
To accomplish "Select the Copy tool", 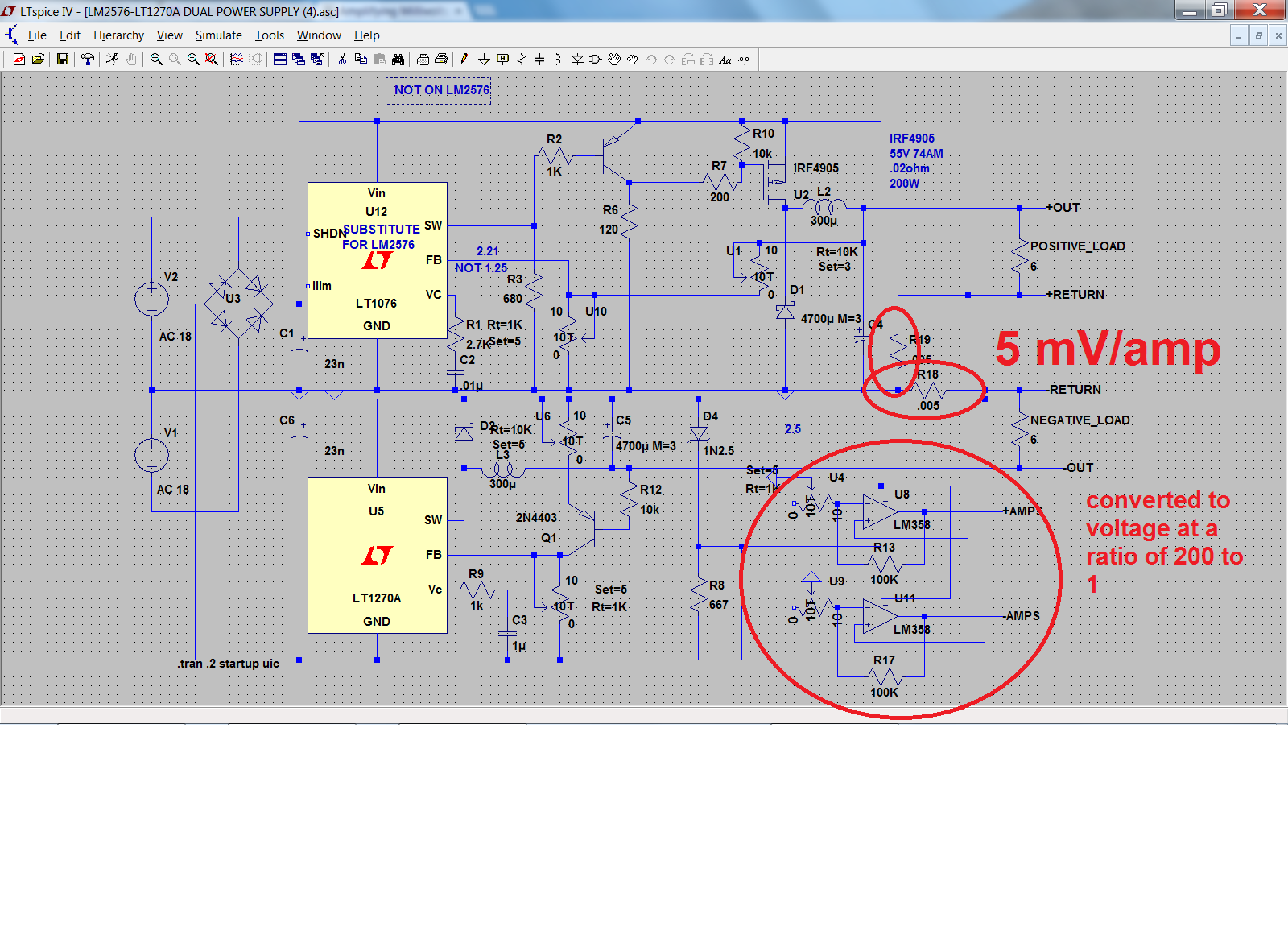I will click(361, 59).
